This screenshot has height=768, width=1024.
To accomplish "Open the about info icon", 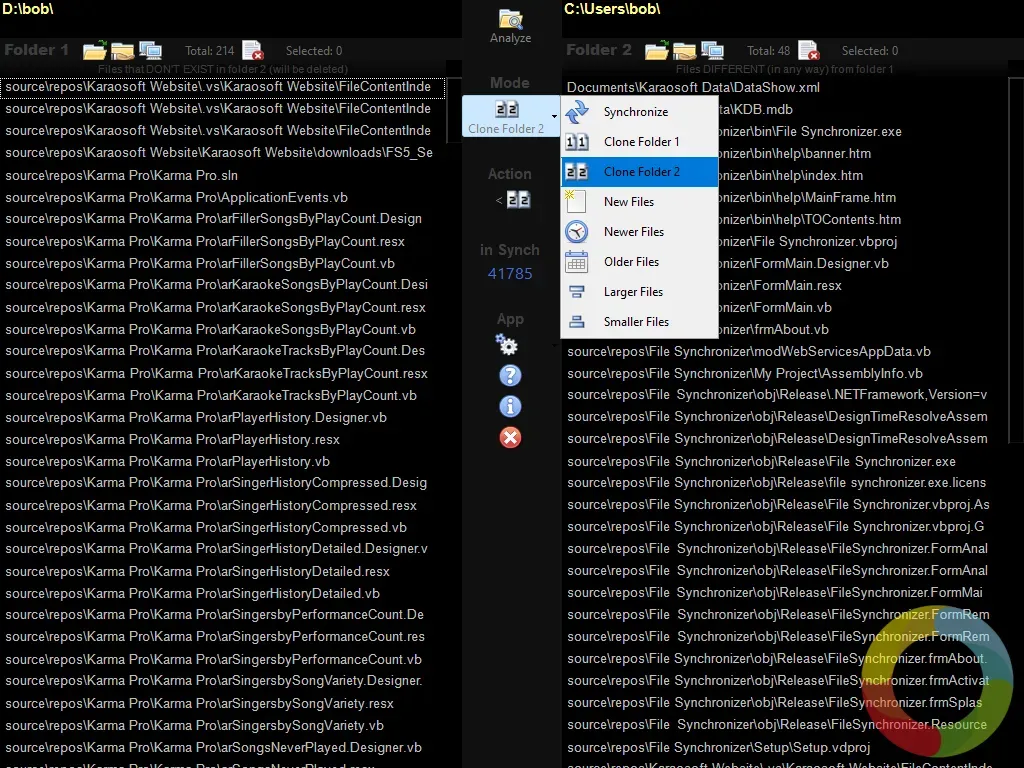I will pos(510,406).
